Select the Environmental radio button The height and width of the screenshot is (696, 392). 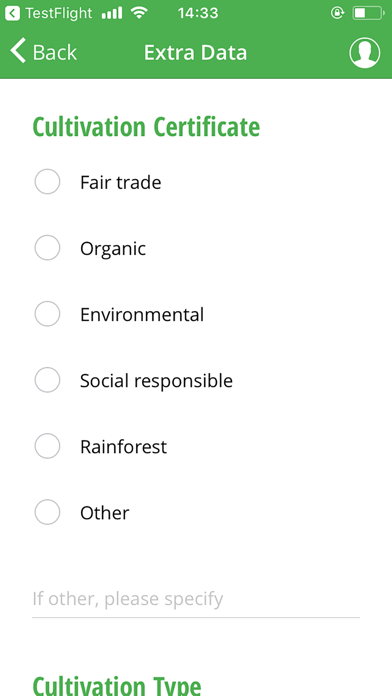point(47,314)
